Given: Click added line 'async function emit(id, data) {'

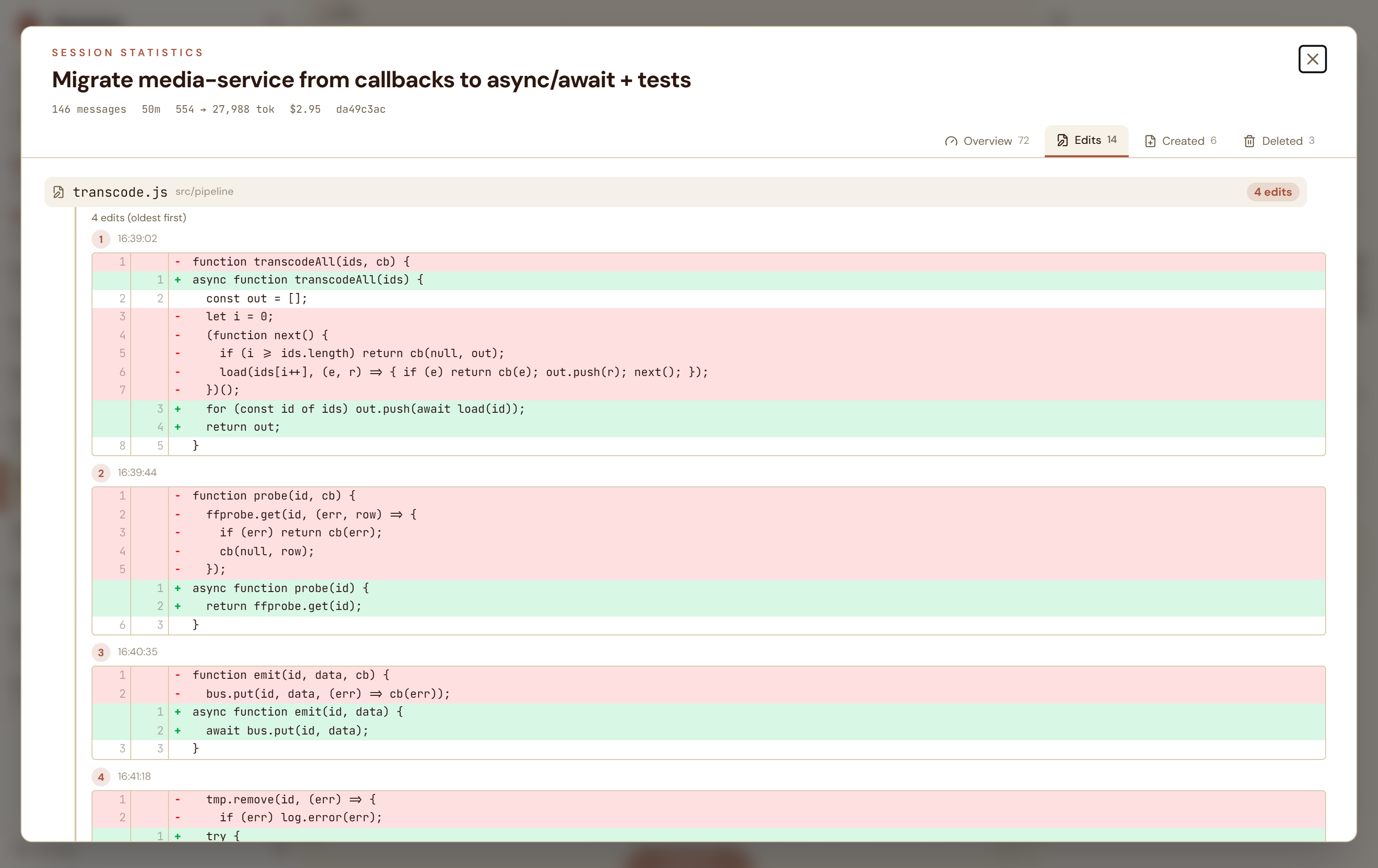Looking at the screenshot, I should click(x=708, y=712).
